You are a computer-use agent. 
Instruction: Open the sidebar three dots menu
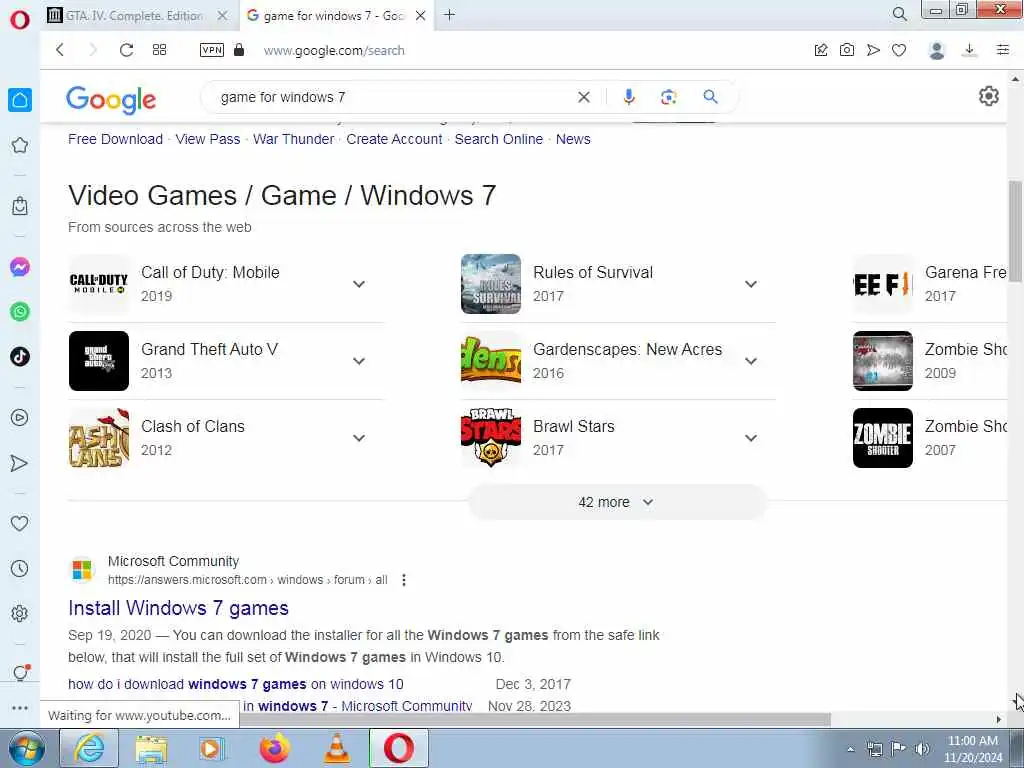pyautogui.click(x=20, y=708)
